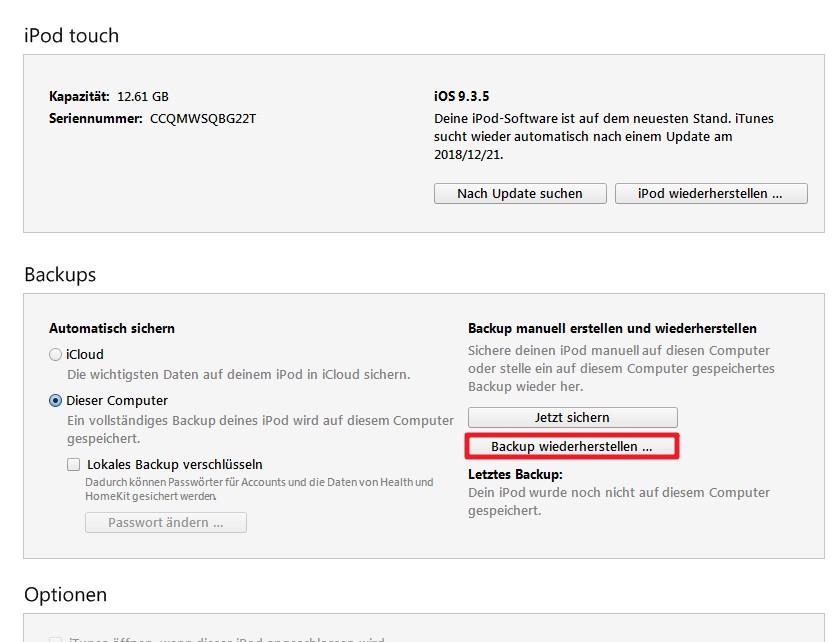The width and height of the screenshot is (832, 642).
Task: Click the Automatisch sichern heading
Action: (x=112, y=328)
